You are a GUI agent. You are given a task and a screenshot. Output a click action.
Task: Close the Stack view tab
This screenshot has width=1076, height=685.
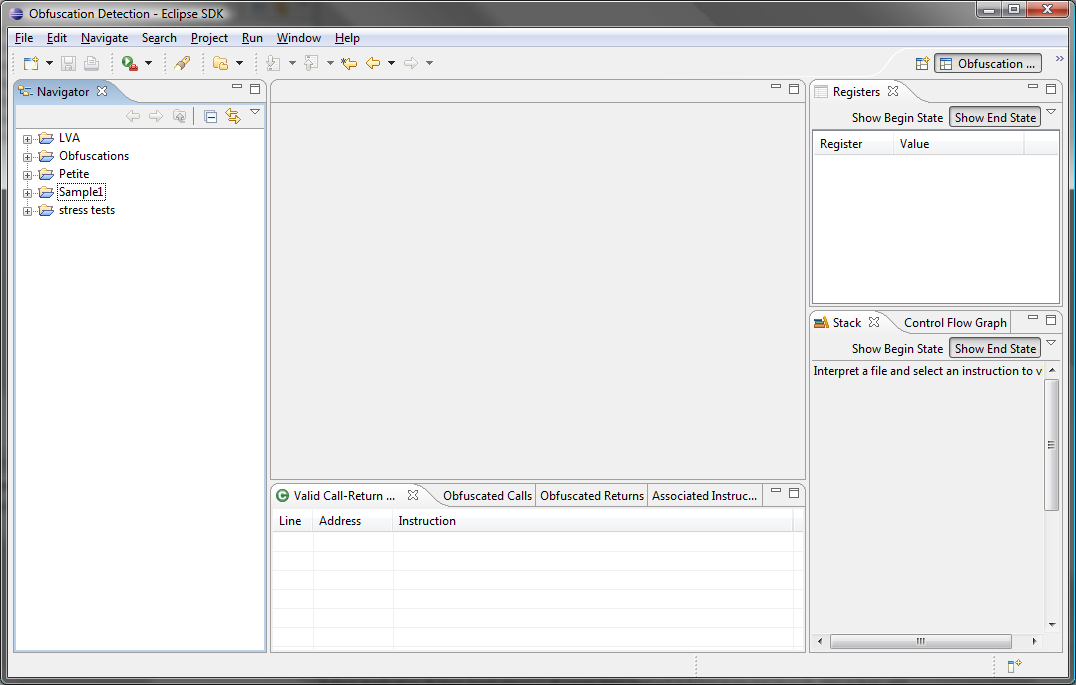(x=874, y=322)
